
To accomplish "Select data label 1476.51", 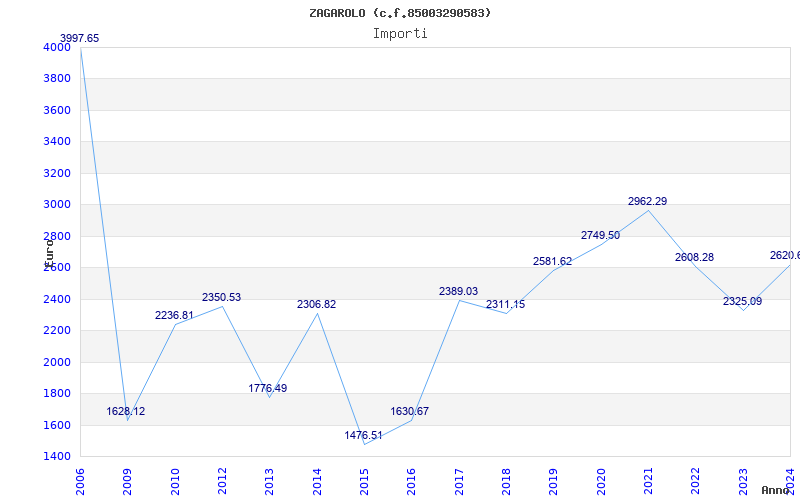I will 363,435.
